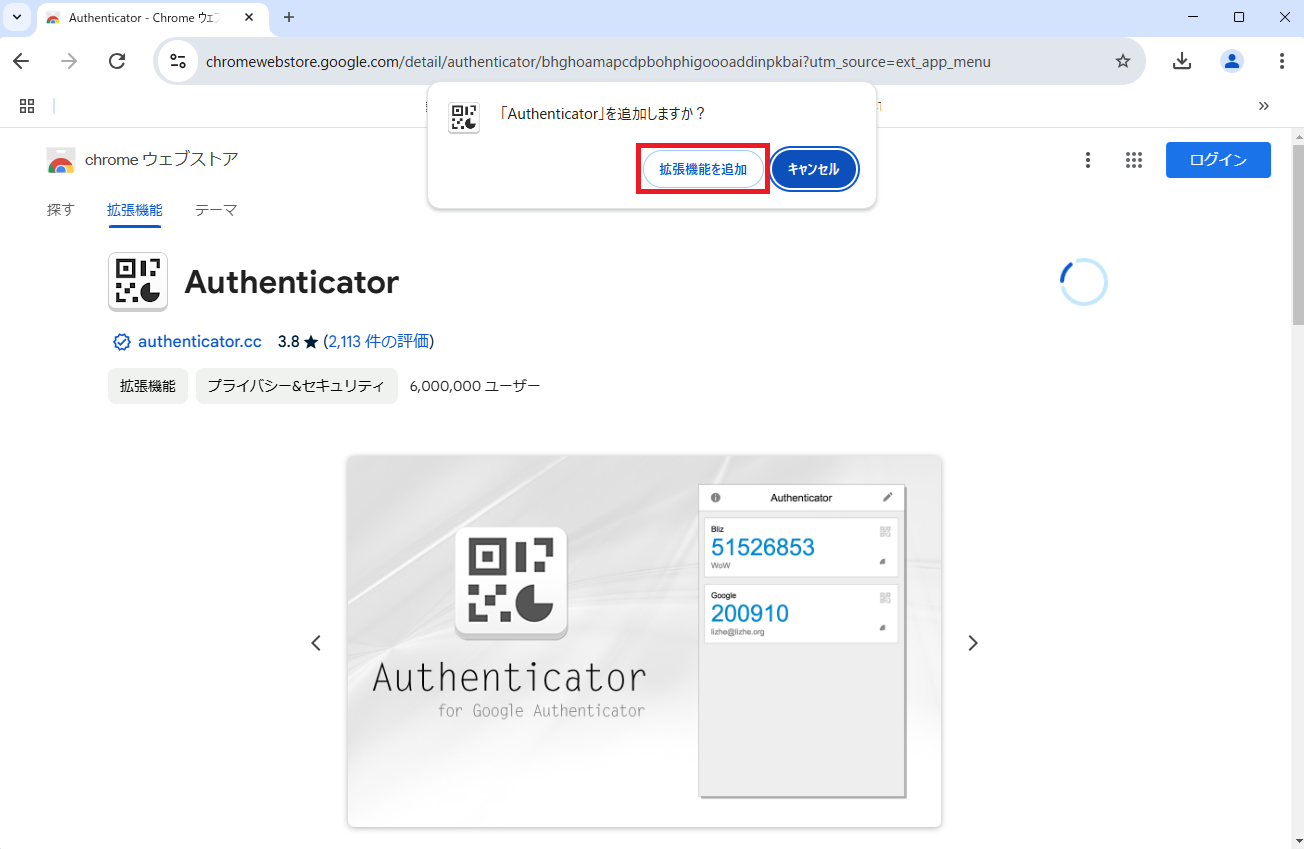
Task: Open the 2,113 件の評価 ratings link
Action: point(376,341)
